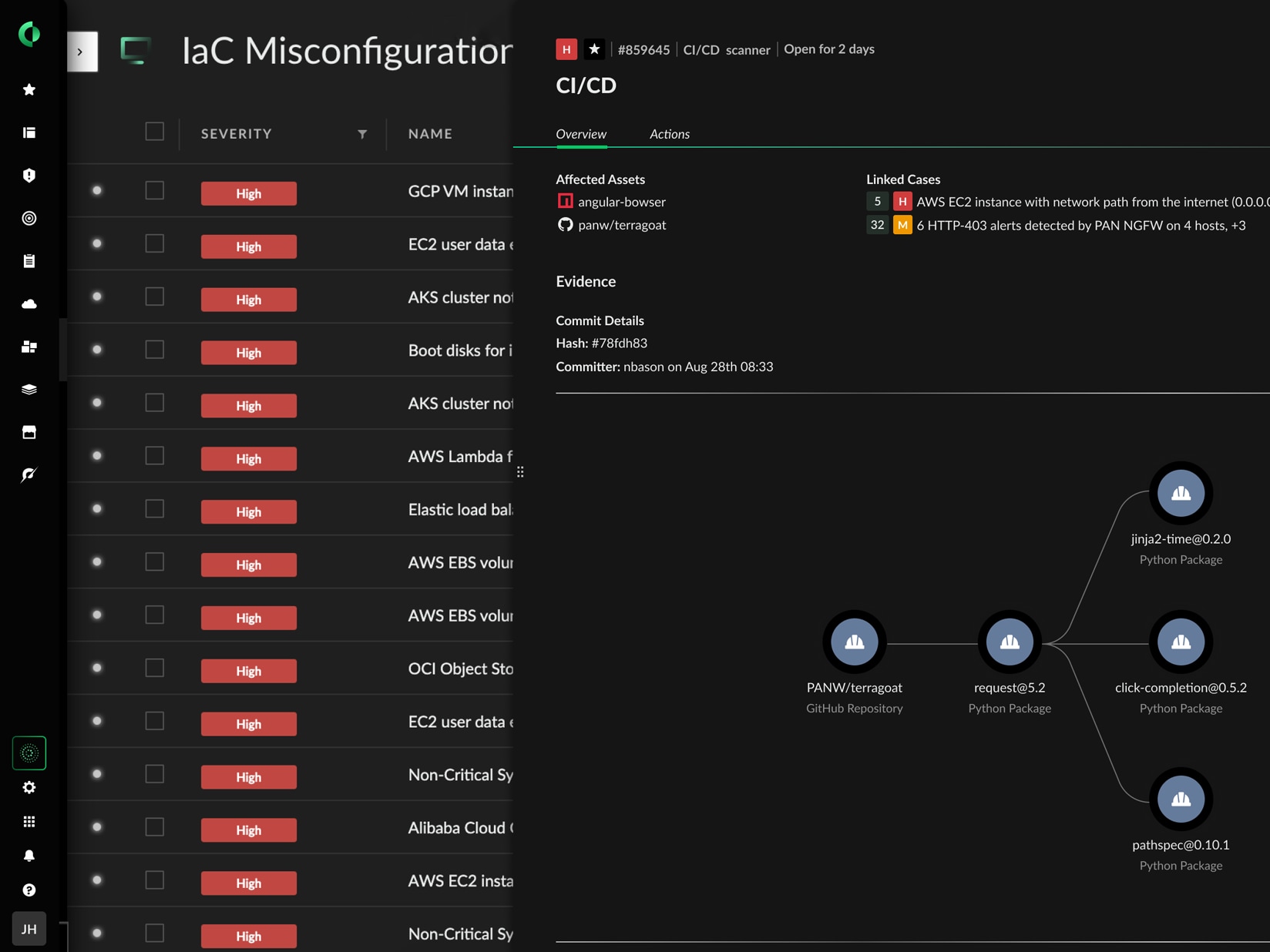The image size is (1270, 952).
Task: Check the box for GCP VM instance row
Action: [155, 190]
